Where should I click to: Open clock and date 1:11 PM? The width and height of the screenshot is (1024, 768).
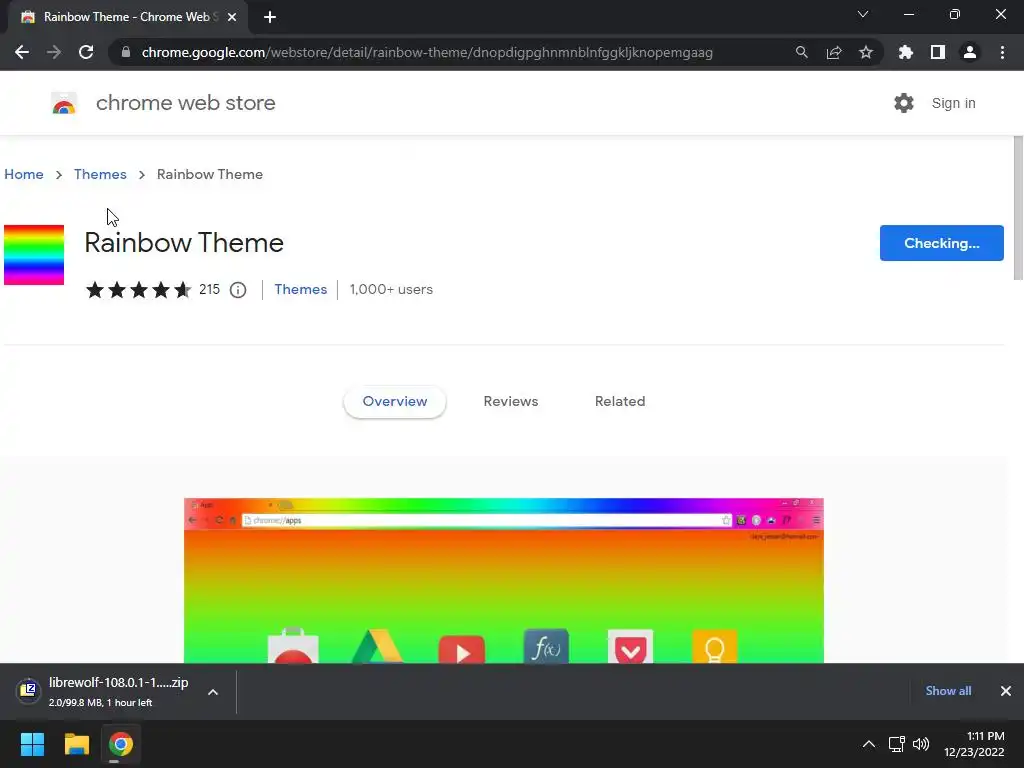974,744
